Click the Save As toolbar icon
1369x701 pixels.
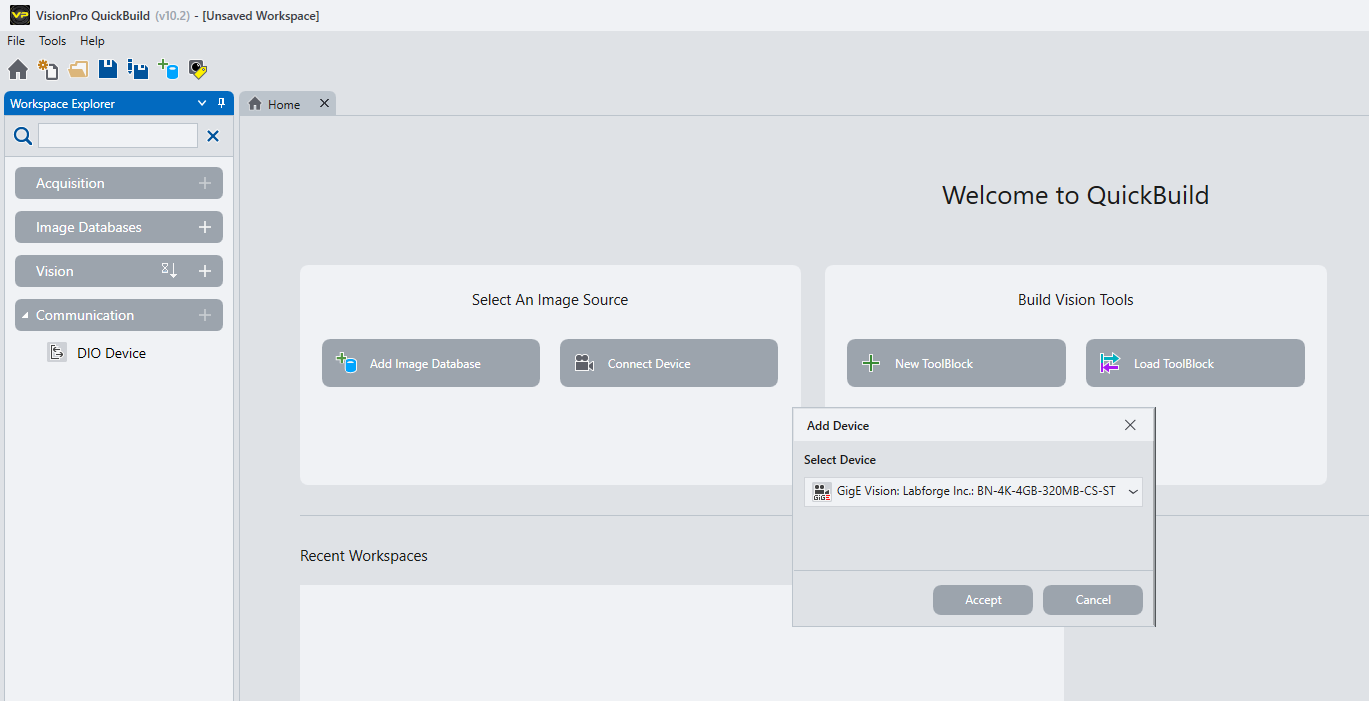point(138,69)
